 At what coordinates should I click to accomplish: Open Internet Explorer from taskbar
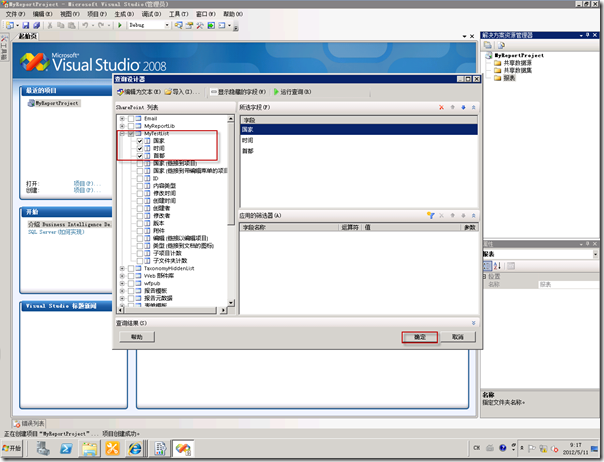[135, 449]
